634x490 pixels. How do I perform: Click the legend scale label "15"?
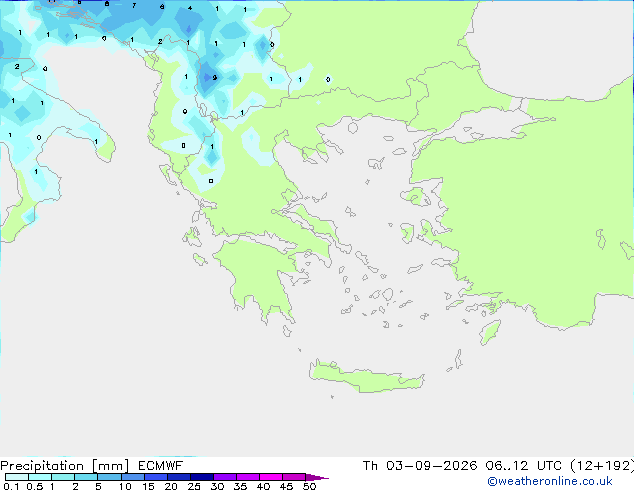(x=148, y=486)
